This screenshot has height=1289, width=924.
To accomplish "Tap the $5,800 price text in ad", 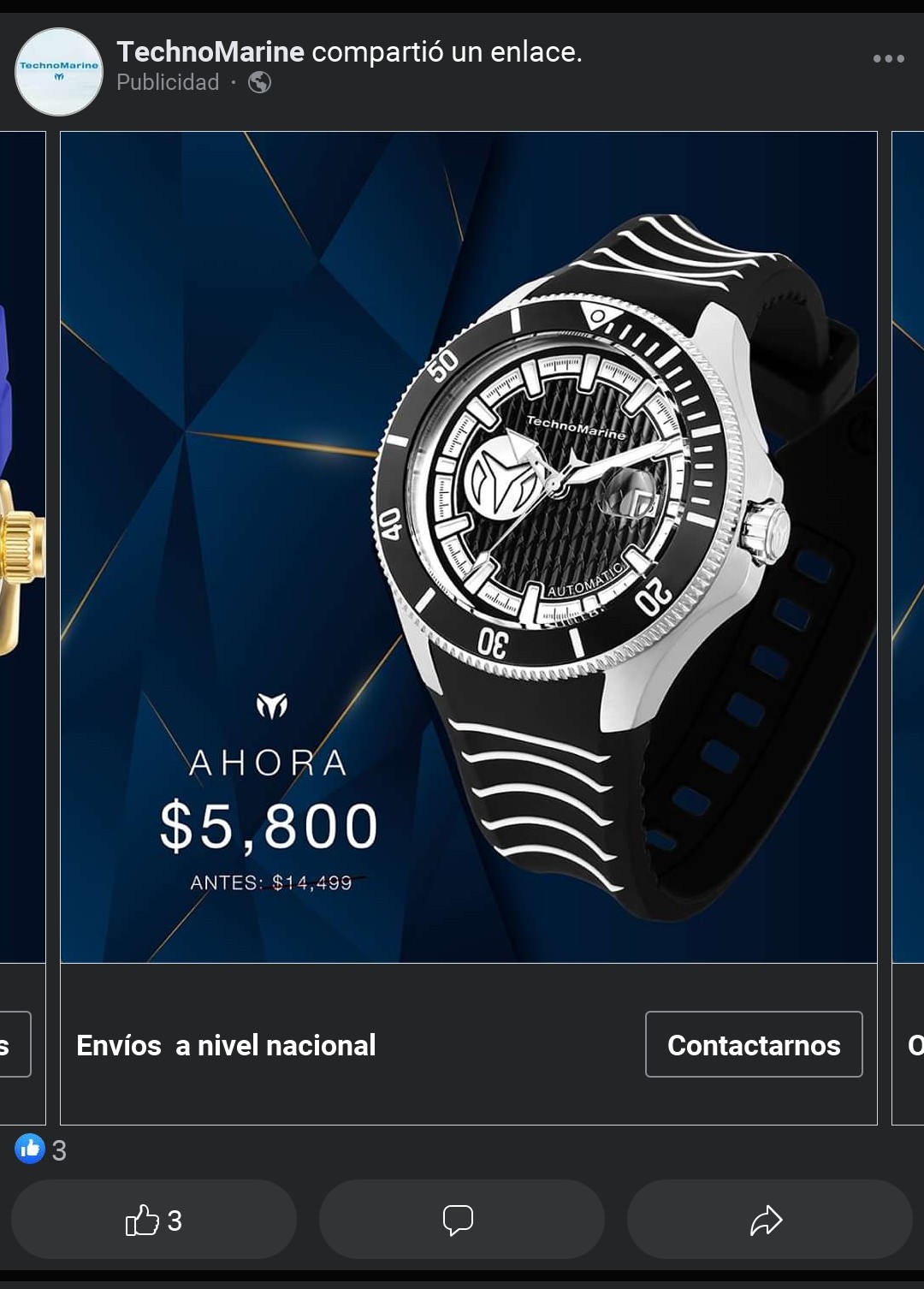I will pos(269,827).
